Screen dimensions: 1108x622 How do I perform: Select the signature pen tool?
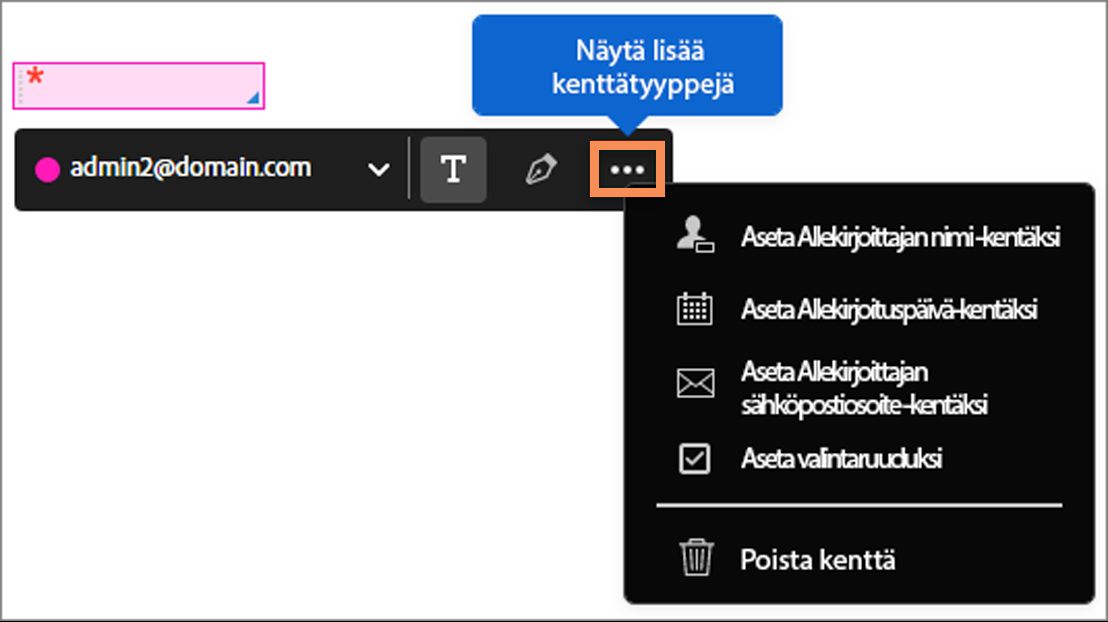coord(540,169)
